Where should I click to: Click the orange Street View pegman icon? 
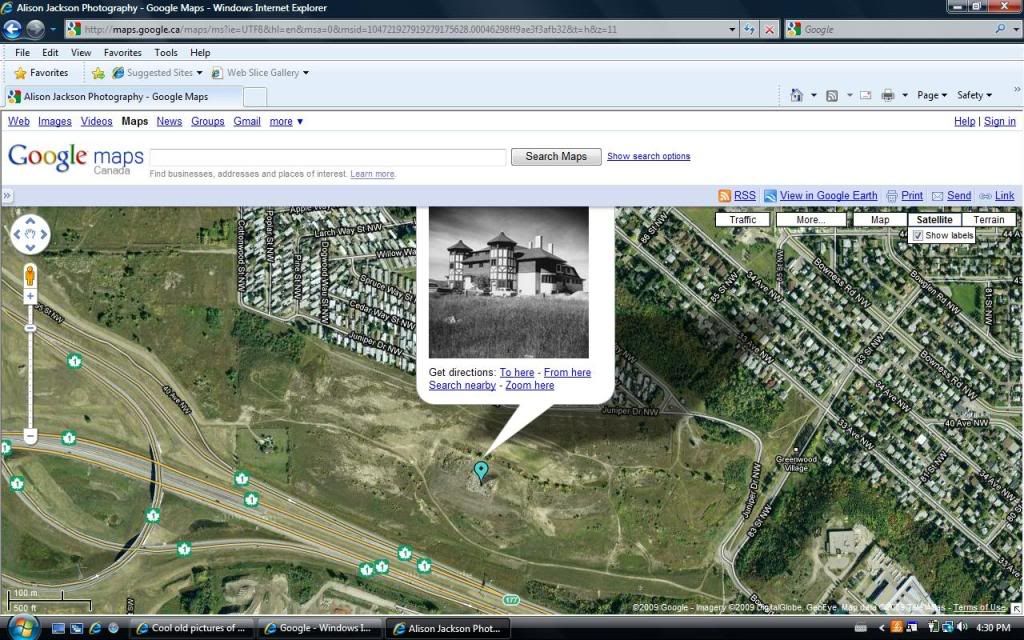(x=30, y=276)
